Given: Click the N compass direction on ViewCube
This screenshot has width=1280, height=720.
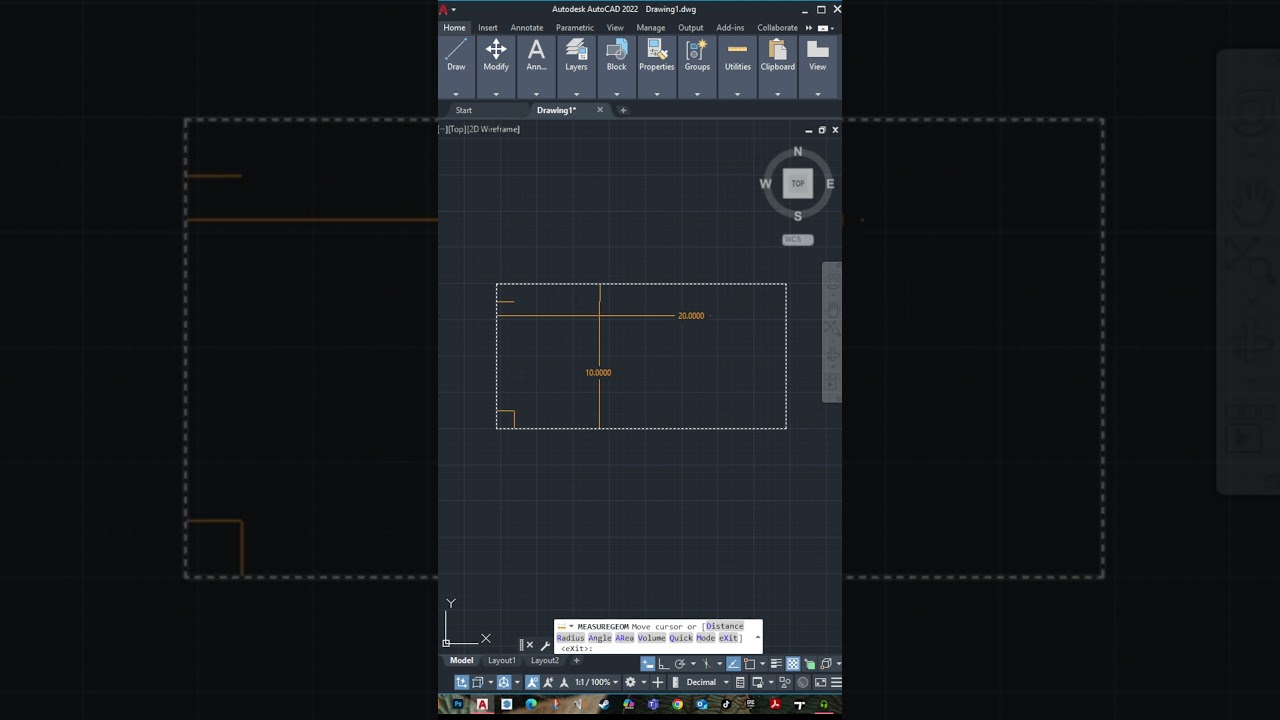Looking at the screenshot, I should click(x=798, y=152).
